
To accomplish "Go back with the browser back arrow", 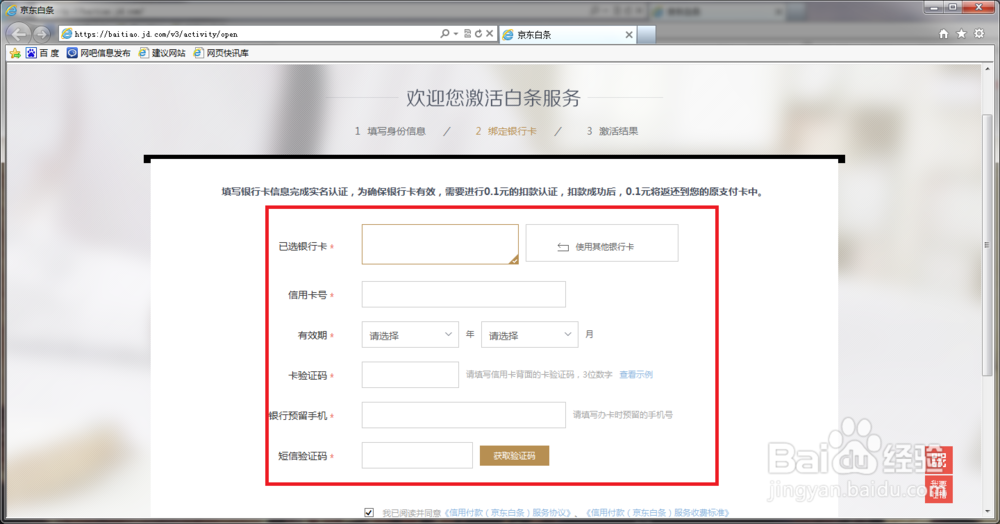I will 19,34.
